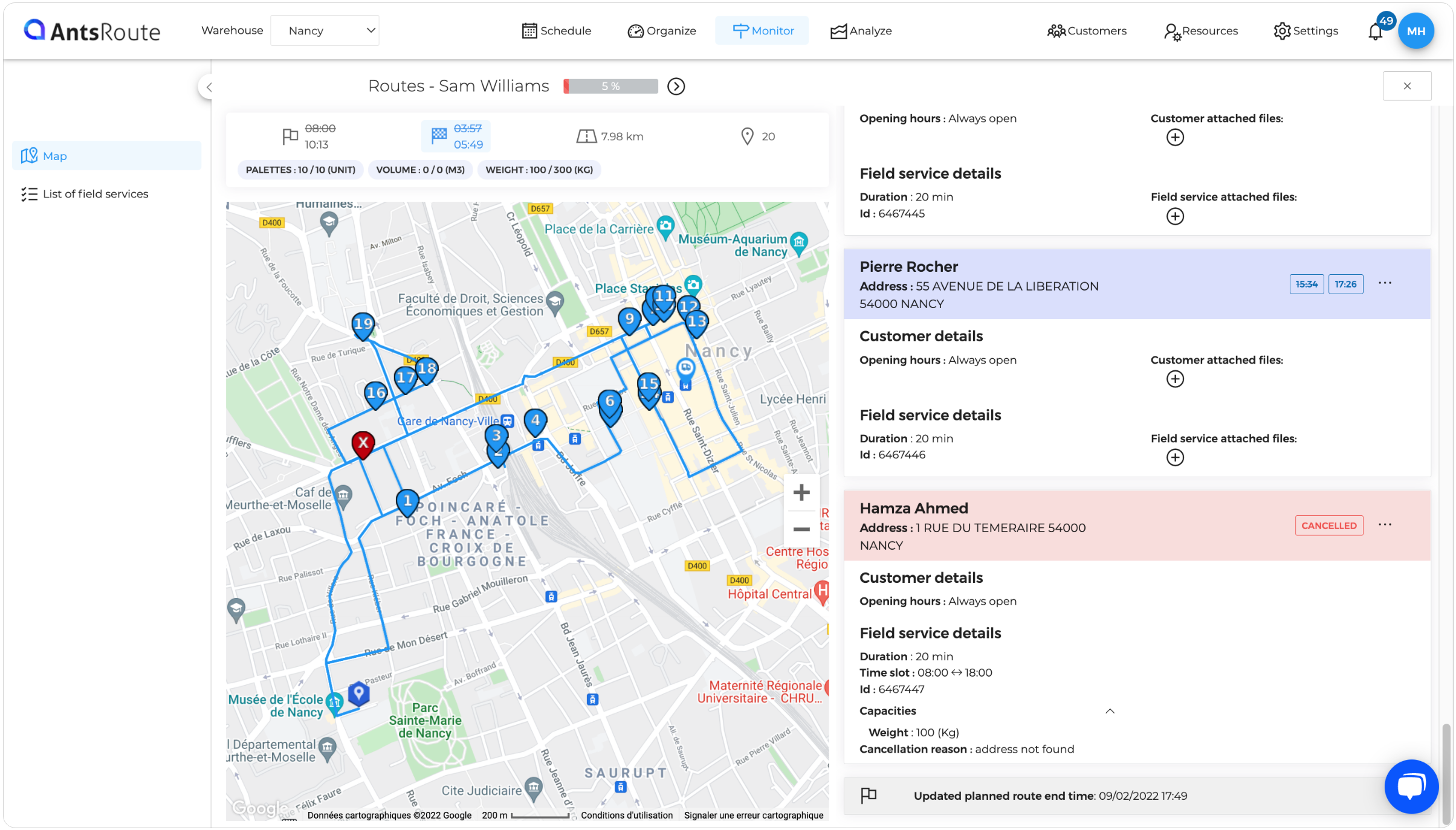Image resolution: width=1456 pixels, height=830 pixels.
Task: Click map marker number 19
Action: [363, 326]
